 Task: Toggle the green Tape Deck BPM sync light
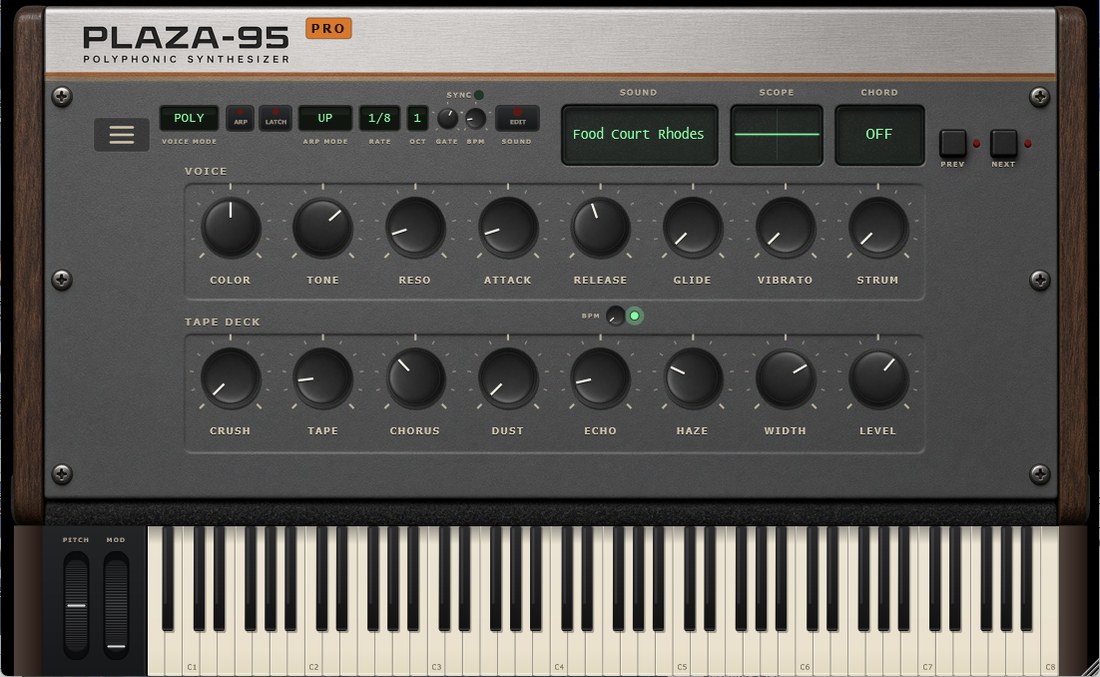pyautogui.click(x=635, y=316)
